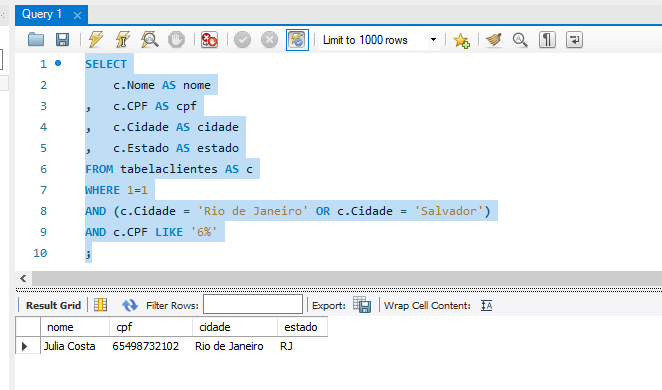Rollback the current transaction
Viewport: 662px width, 390px height.
(269, 40)
